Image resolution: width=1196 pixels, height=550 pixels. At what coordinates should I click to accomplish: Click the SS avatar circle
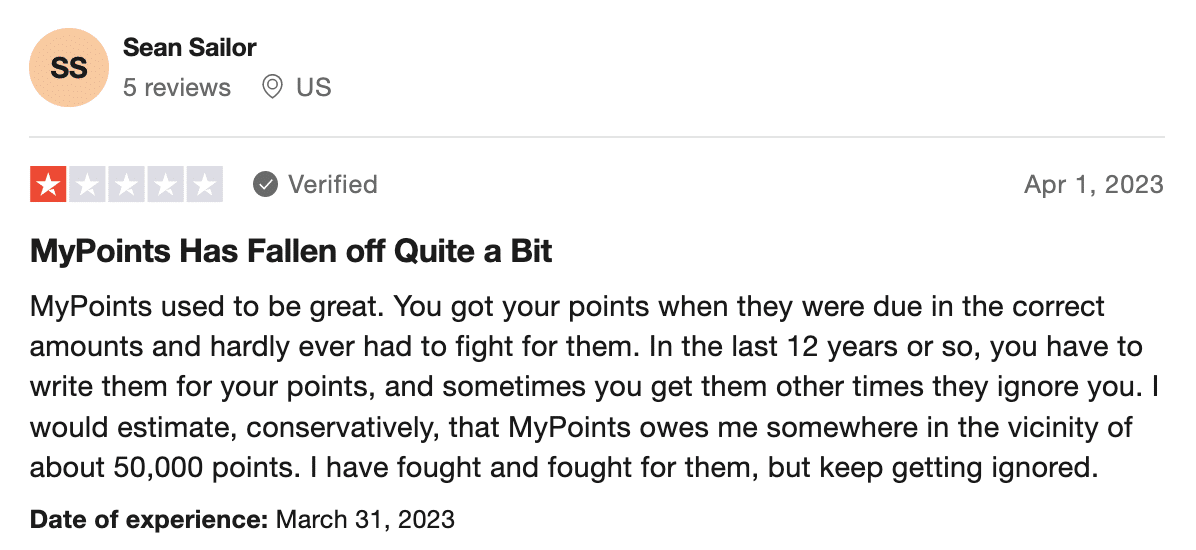[x=69, y=67]
